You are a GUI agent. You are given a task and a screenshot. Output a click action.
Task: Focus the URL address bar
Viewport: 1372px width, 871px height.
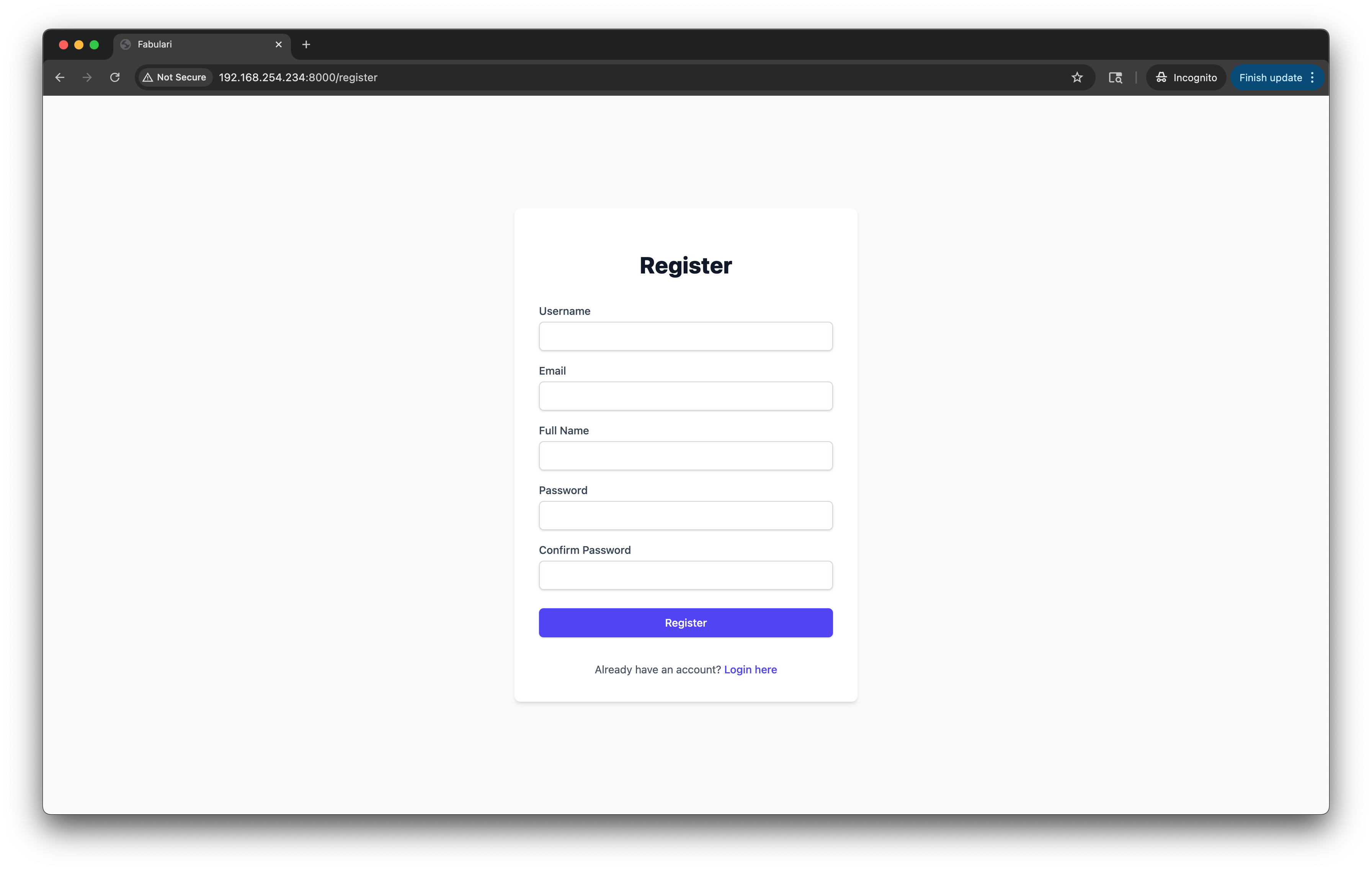pyautogui.click(x=638, y=77)
